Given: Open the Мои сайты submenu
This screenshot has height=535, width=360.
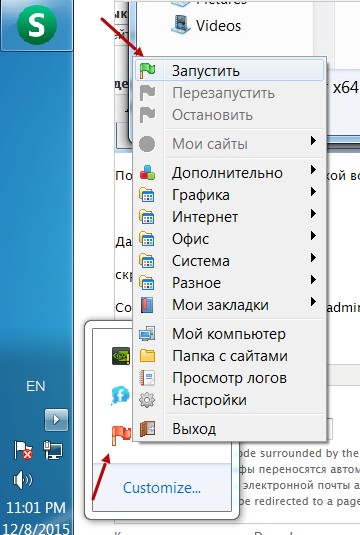Looking at the screenshot, I should [229, 144].
